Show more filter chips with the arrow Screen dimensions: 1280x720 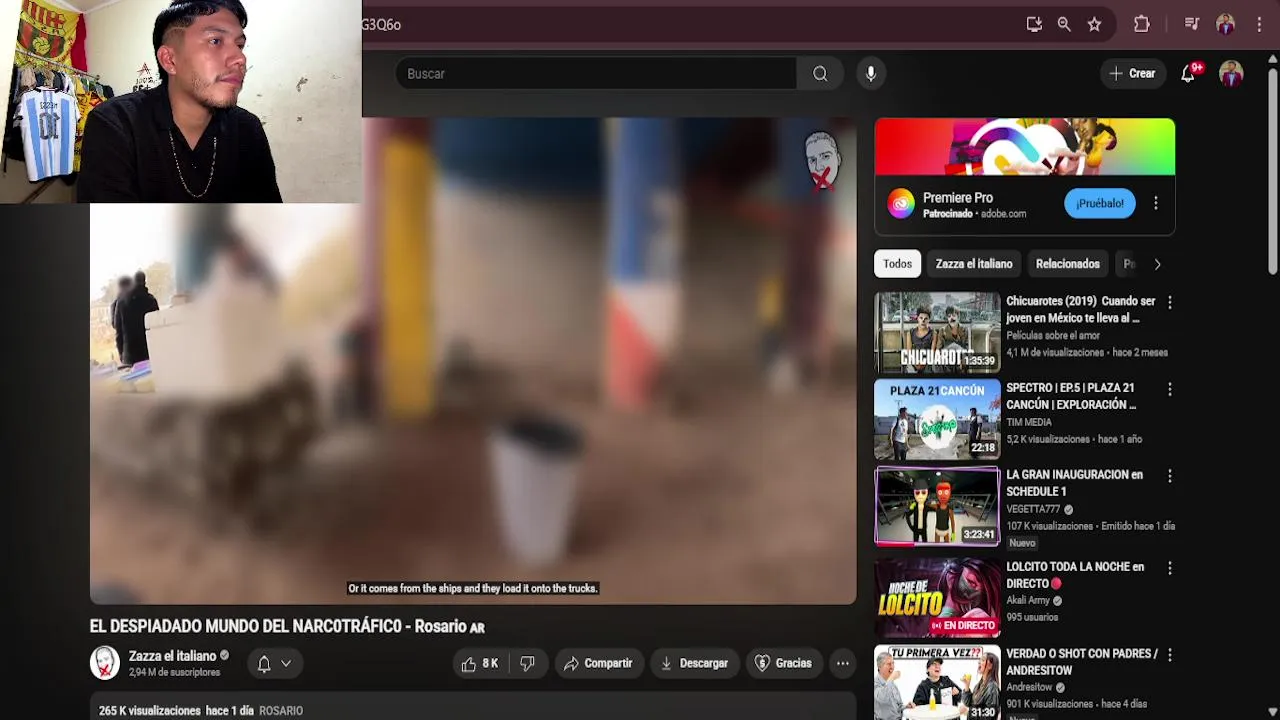pos(1157,264)
